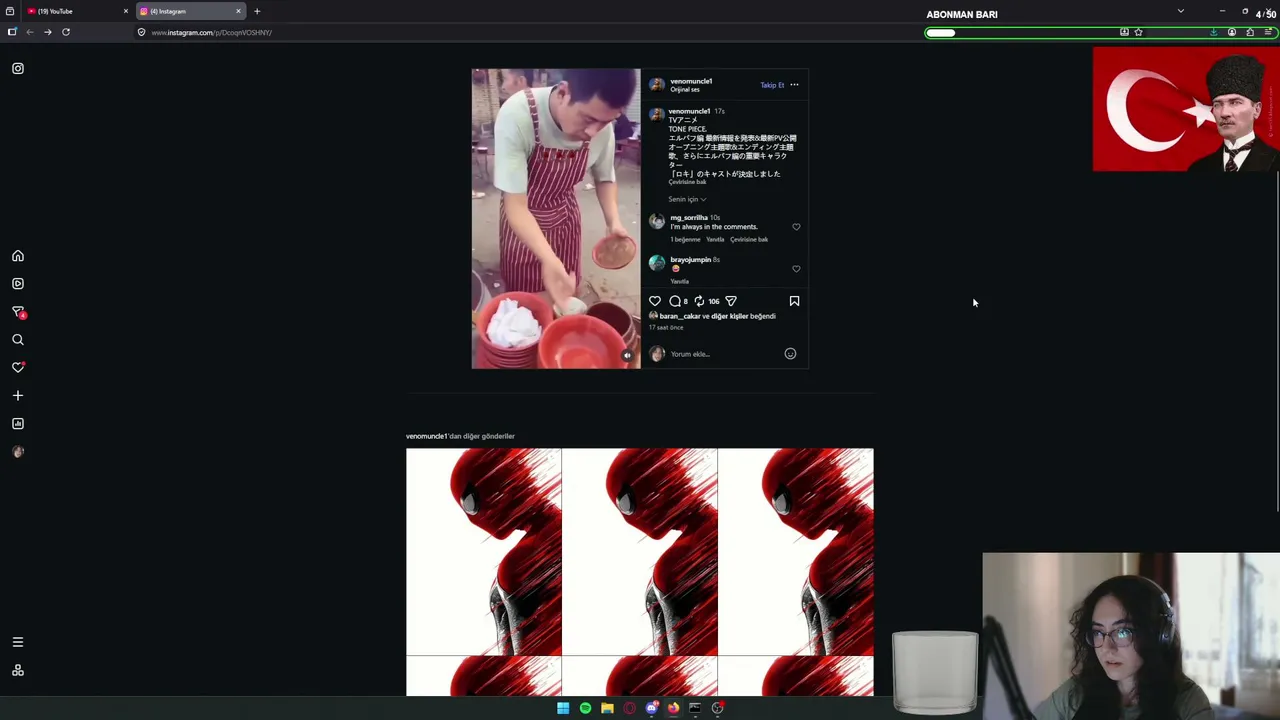Open Instagram search from the sidebar
1280x720 pixels.
pos(17,340)
